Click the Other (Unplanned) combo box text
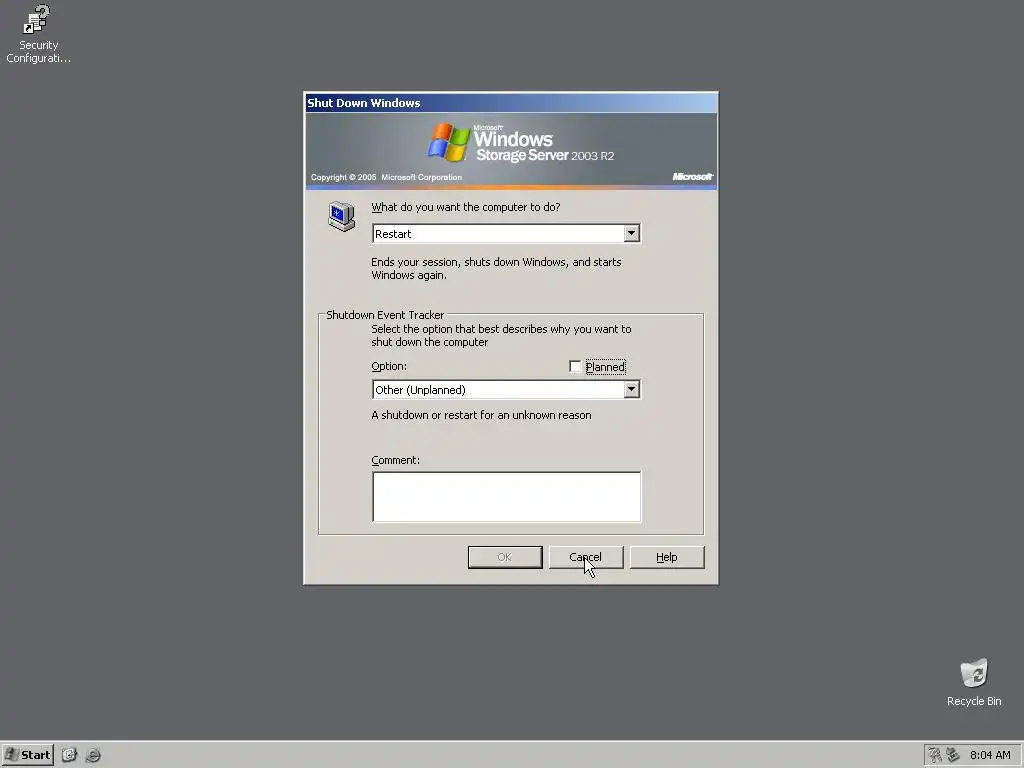Image resolution: width=1024 pixels, height=768 pixels. point(420,390)
